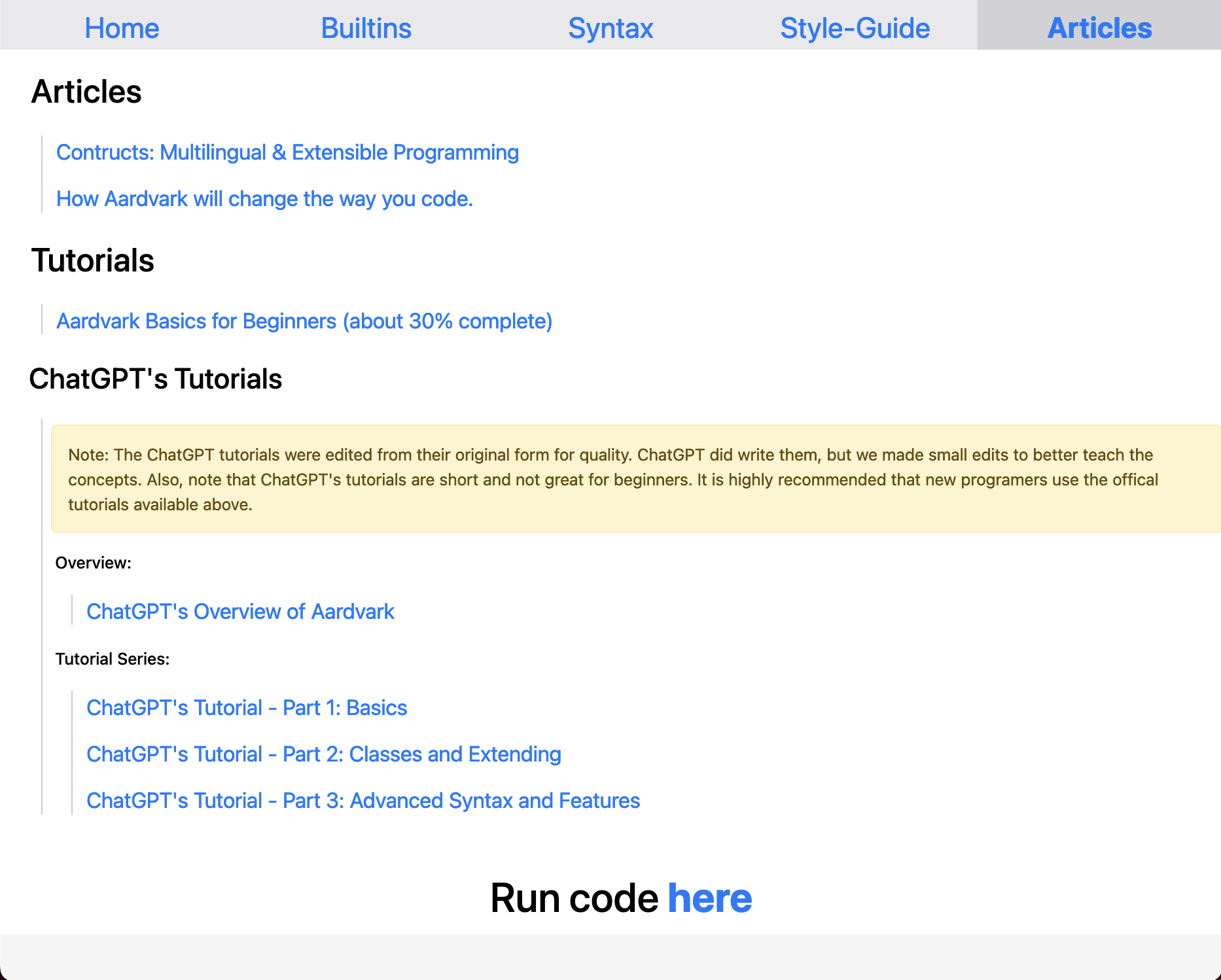
Task: Click the 'Overview:' label
Action: [x=94, y=563]
